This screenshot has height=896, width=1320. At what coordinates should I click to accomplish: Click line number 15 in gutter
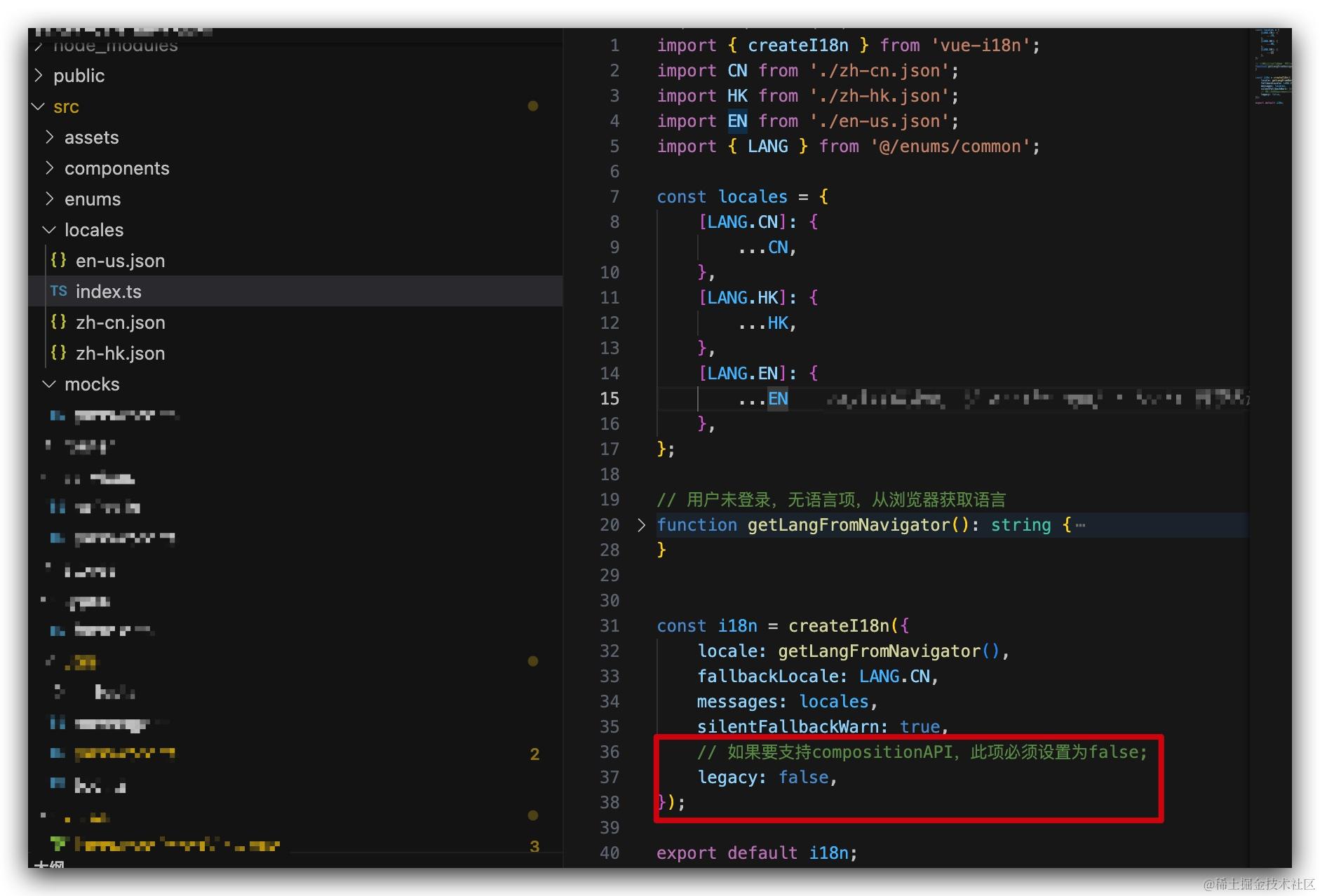[610, 398]
